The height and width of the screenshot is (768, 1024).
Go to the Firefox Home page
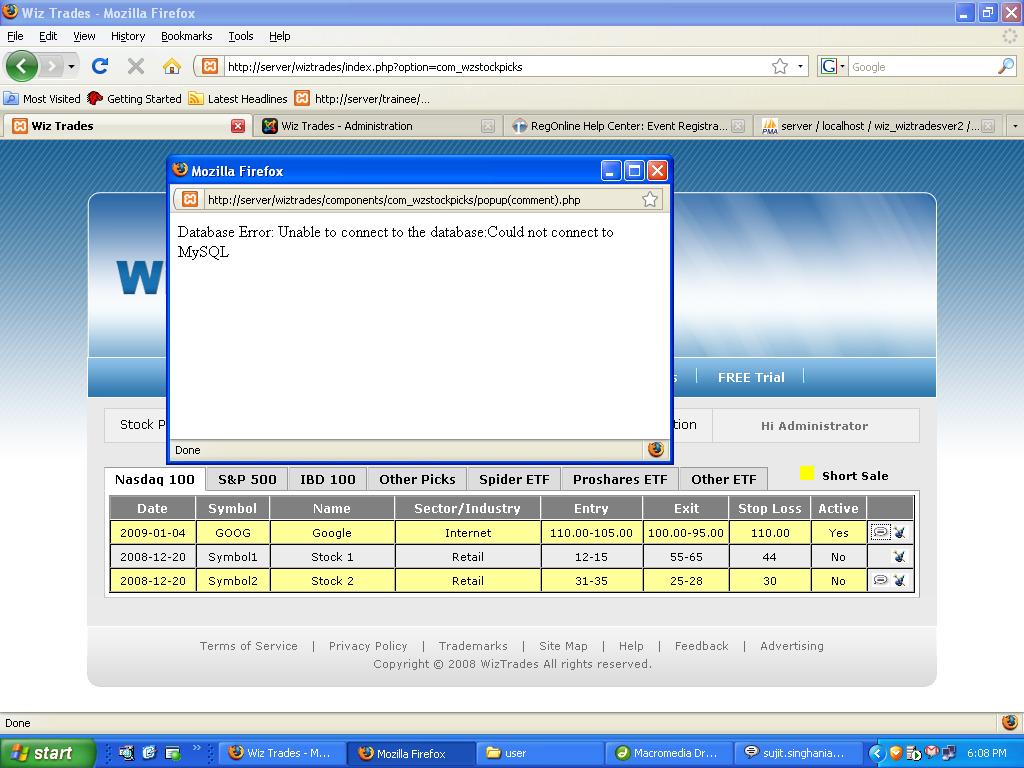(x=172, y=66)
